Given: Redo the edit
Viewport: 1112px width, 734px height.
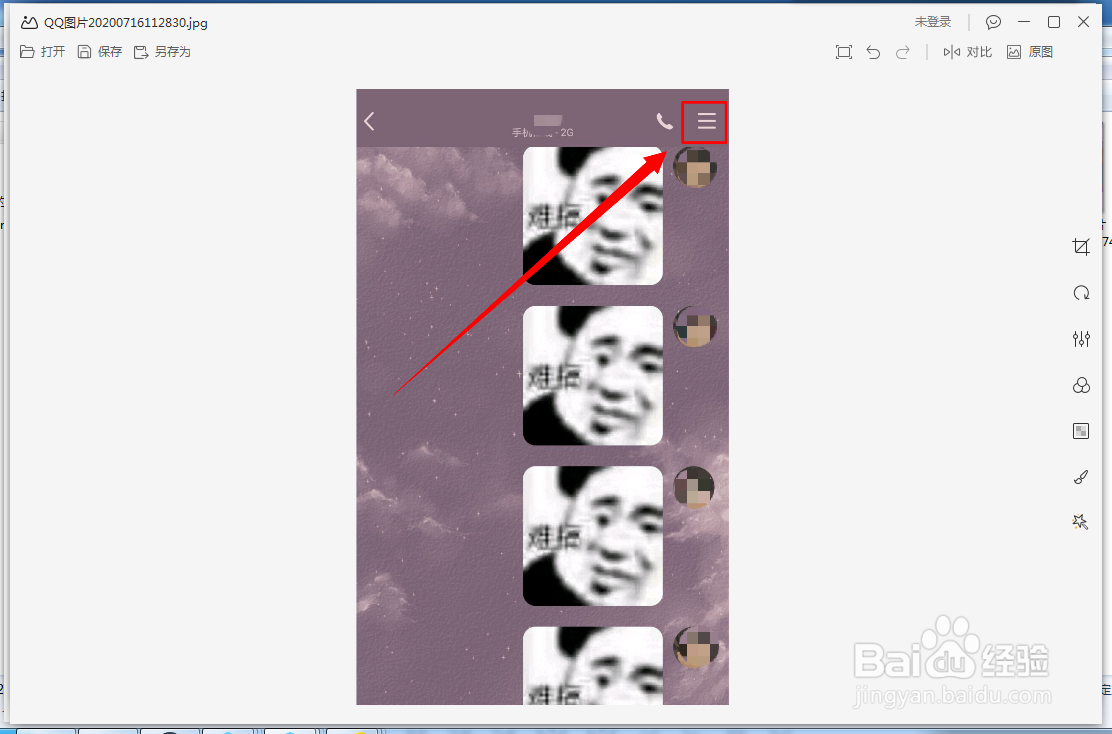Looking at the screenshot, I should (x=902, y=52).
